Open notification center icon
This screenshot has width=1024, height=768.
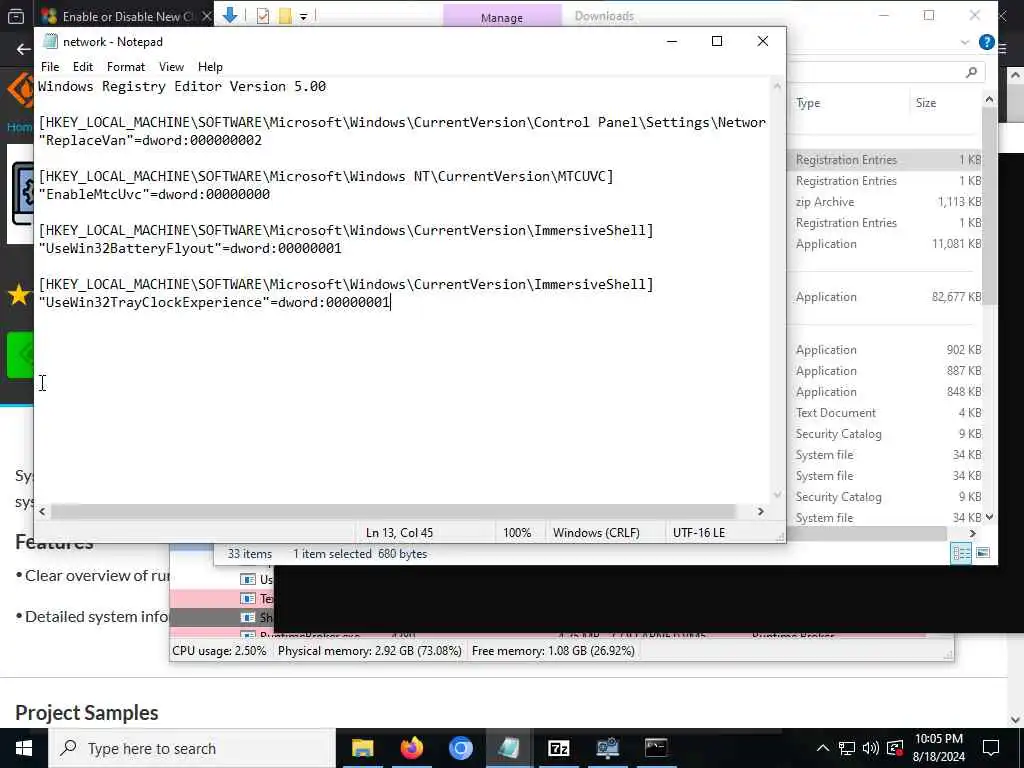tap(991, 748)
